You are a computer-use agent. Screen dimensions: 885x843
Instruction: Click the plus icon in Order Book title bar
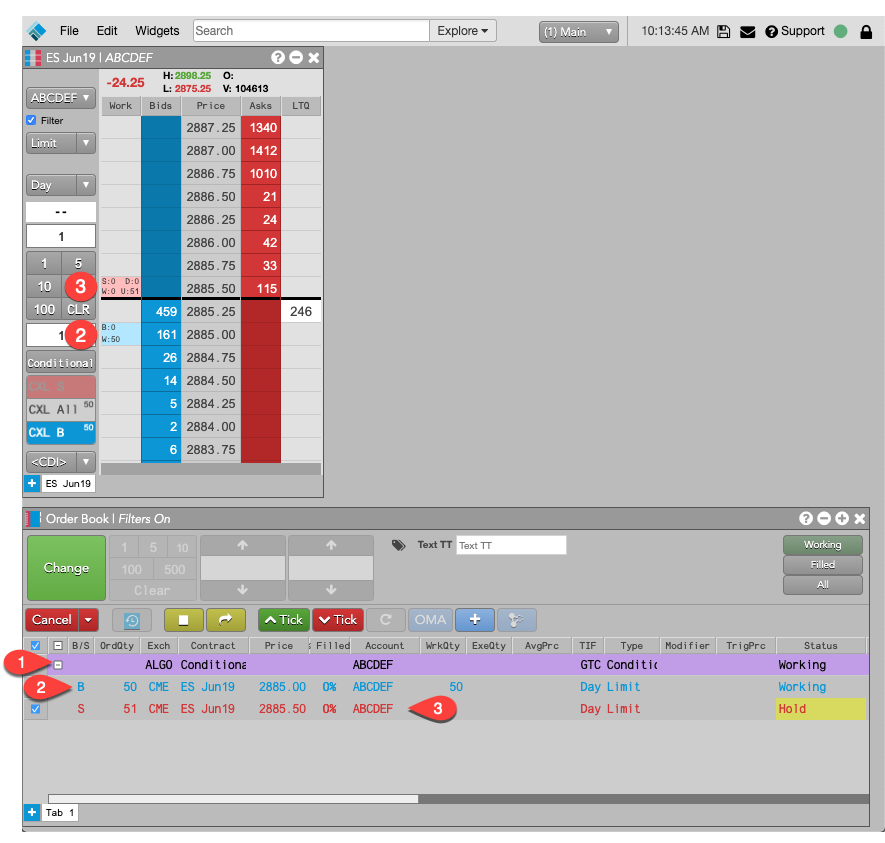842,518
